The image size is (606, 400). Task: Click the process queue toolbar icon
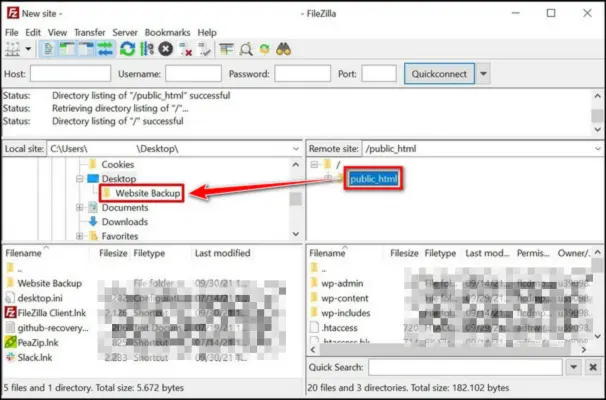coord(147,49)
